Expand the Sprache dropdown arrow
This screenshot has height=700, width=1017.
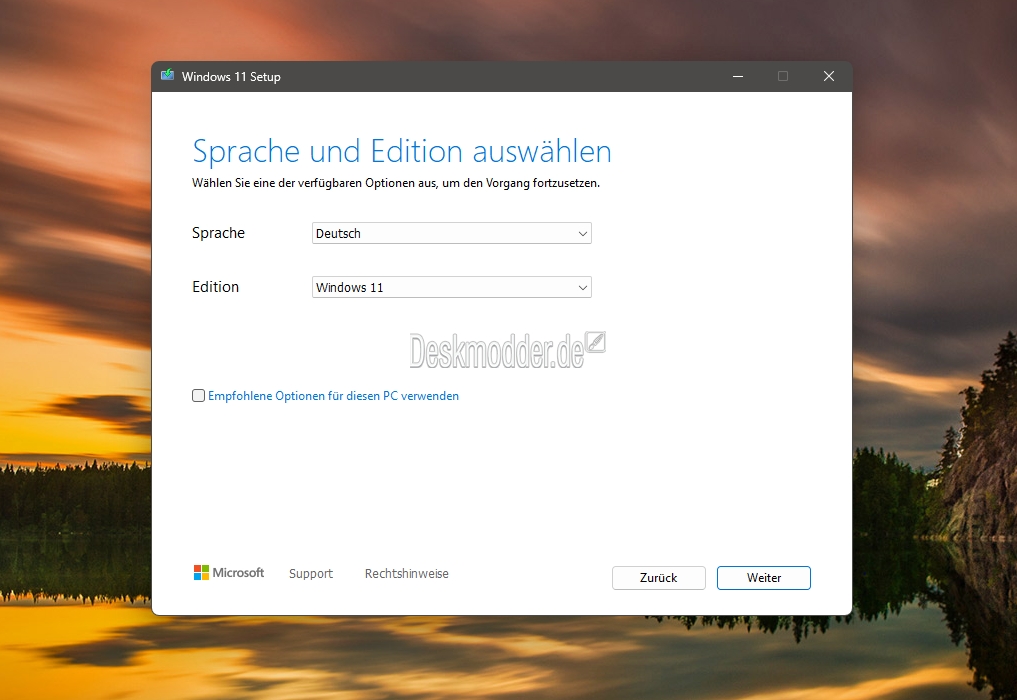pos(582,234)
